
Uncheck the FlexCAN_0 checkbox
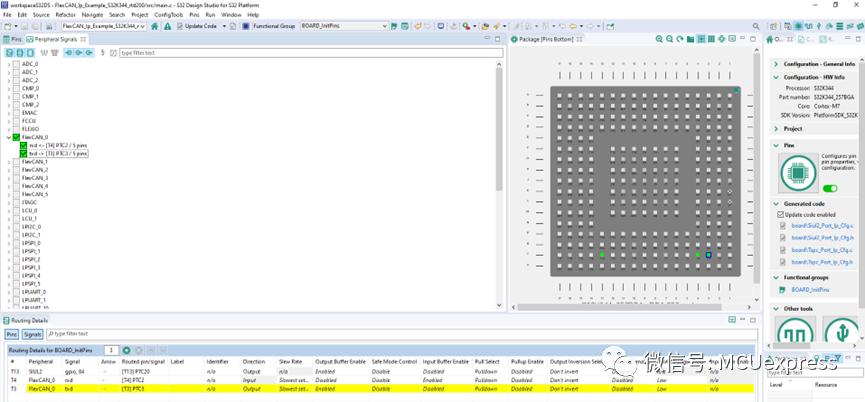(x=16, y=137)
